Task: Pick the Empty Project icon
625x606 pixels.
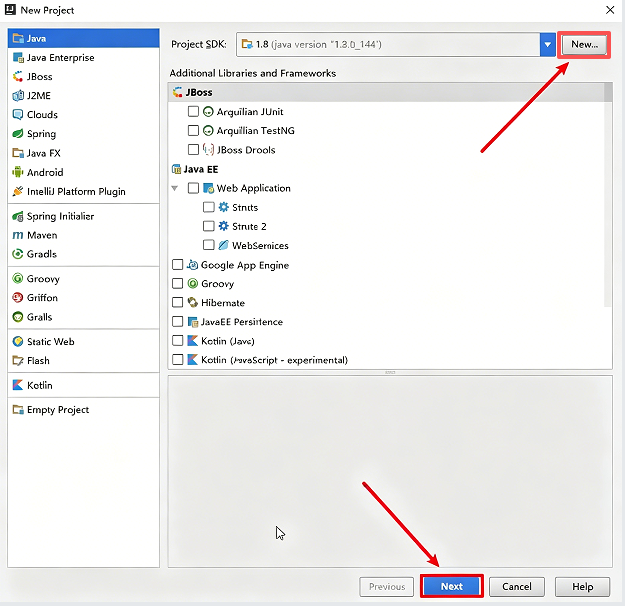Action: coord(18,410)
